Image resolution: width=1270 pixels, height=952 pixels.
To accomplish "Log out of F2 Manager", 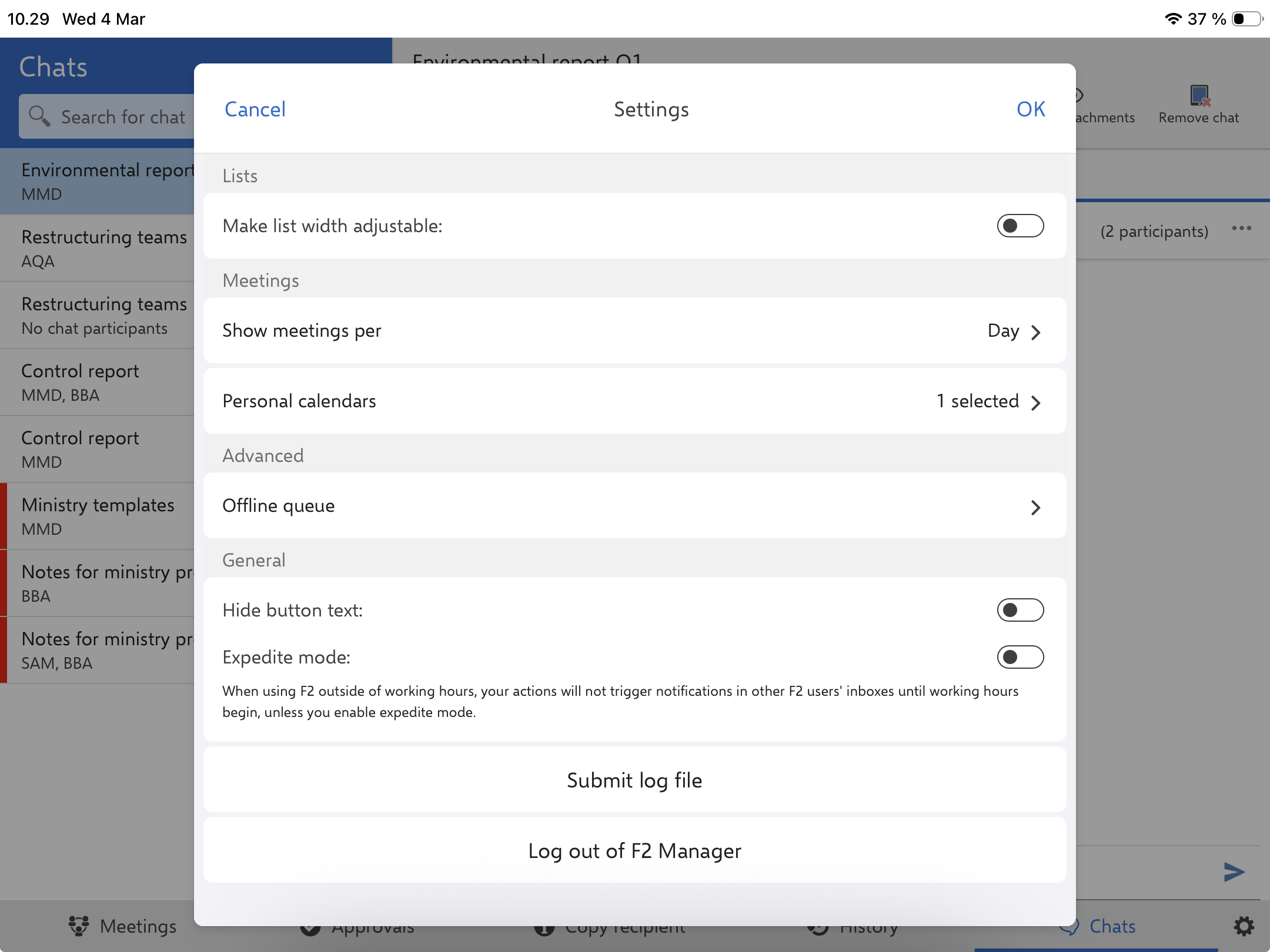I will tap(634, 850).
